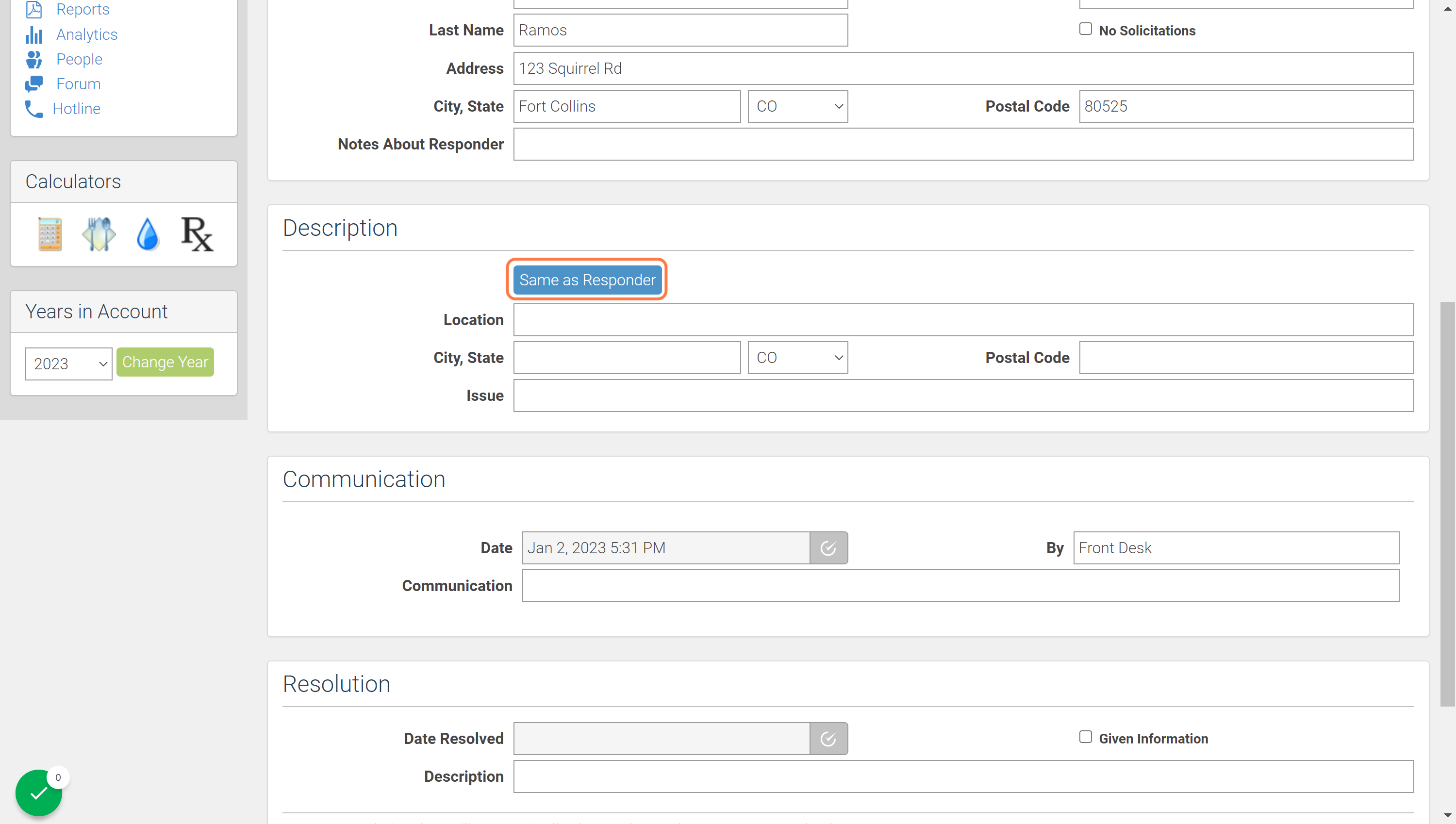Click the People group icon
Viewport: 1456px width, 824px height.
[33, 59]
